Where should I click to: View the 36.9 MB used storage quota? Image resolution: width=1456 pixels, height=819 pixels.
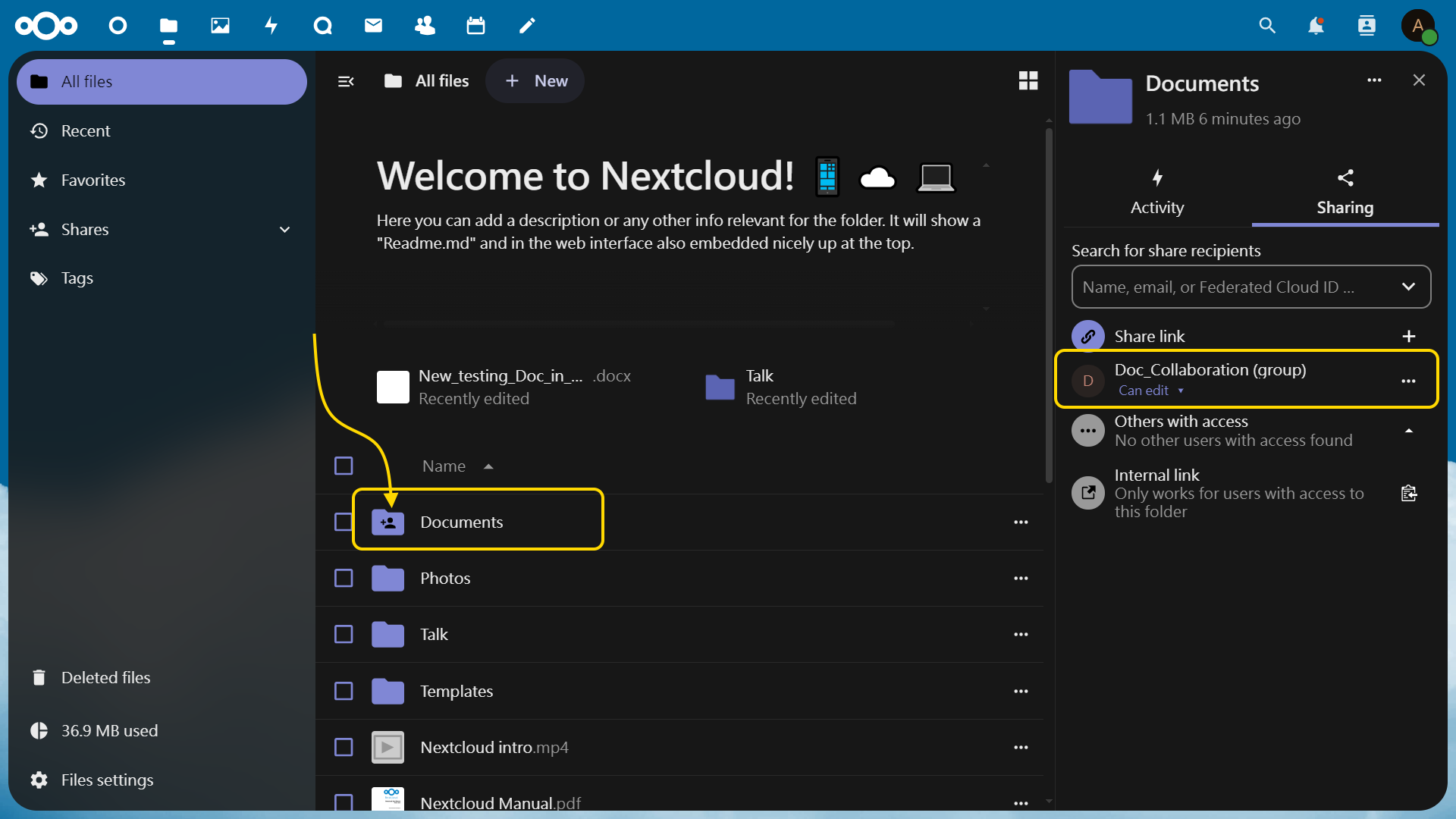click(162, 730)
